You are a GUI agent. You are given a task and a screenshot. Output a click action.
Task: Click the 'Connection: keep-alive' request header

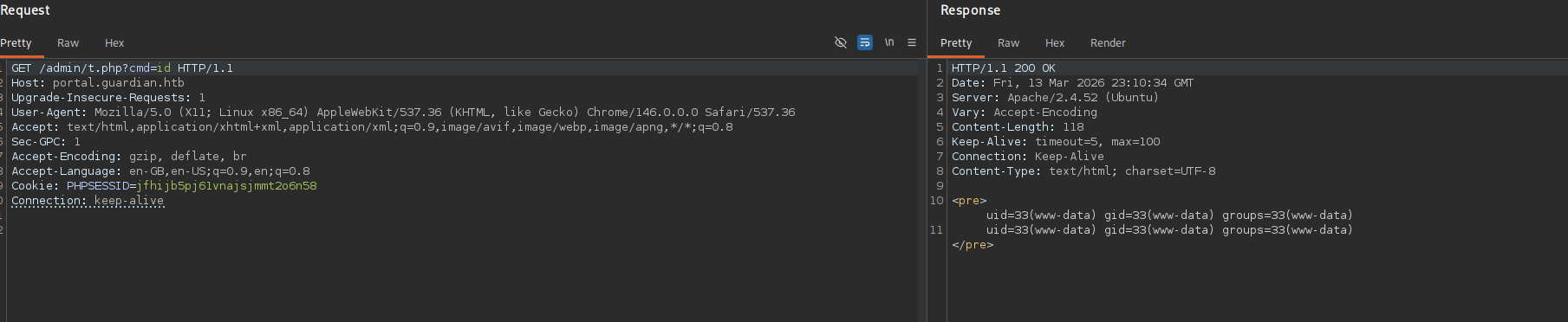tap(88, 201)
